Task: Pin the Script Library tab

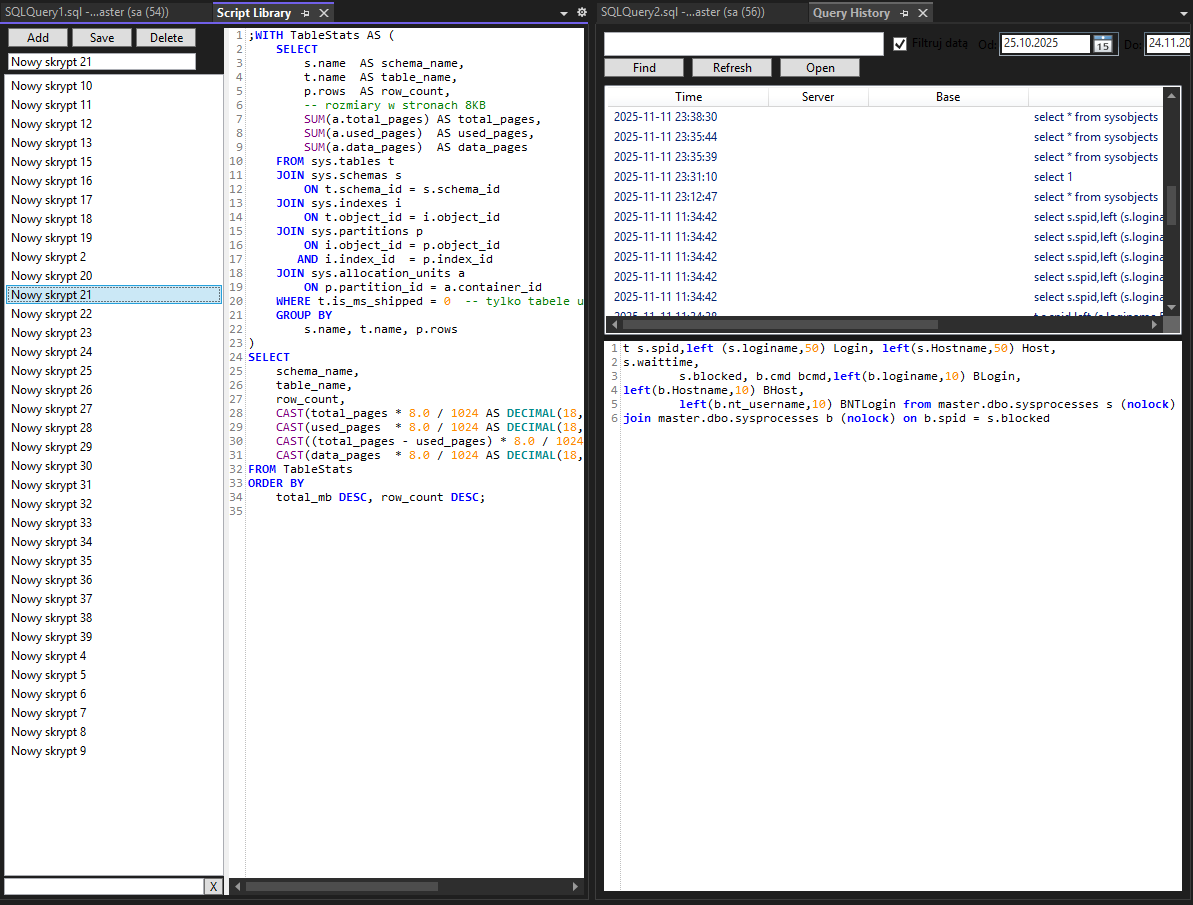Action: click(x=306, y=13)
